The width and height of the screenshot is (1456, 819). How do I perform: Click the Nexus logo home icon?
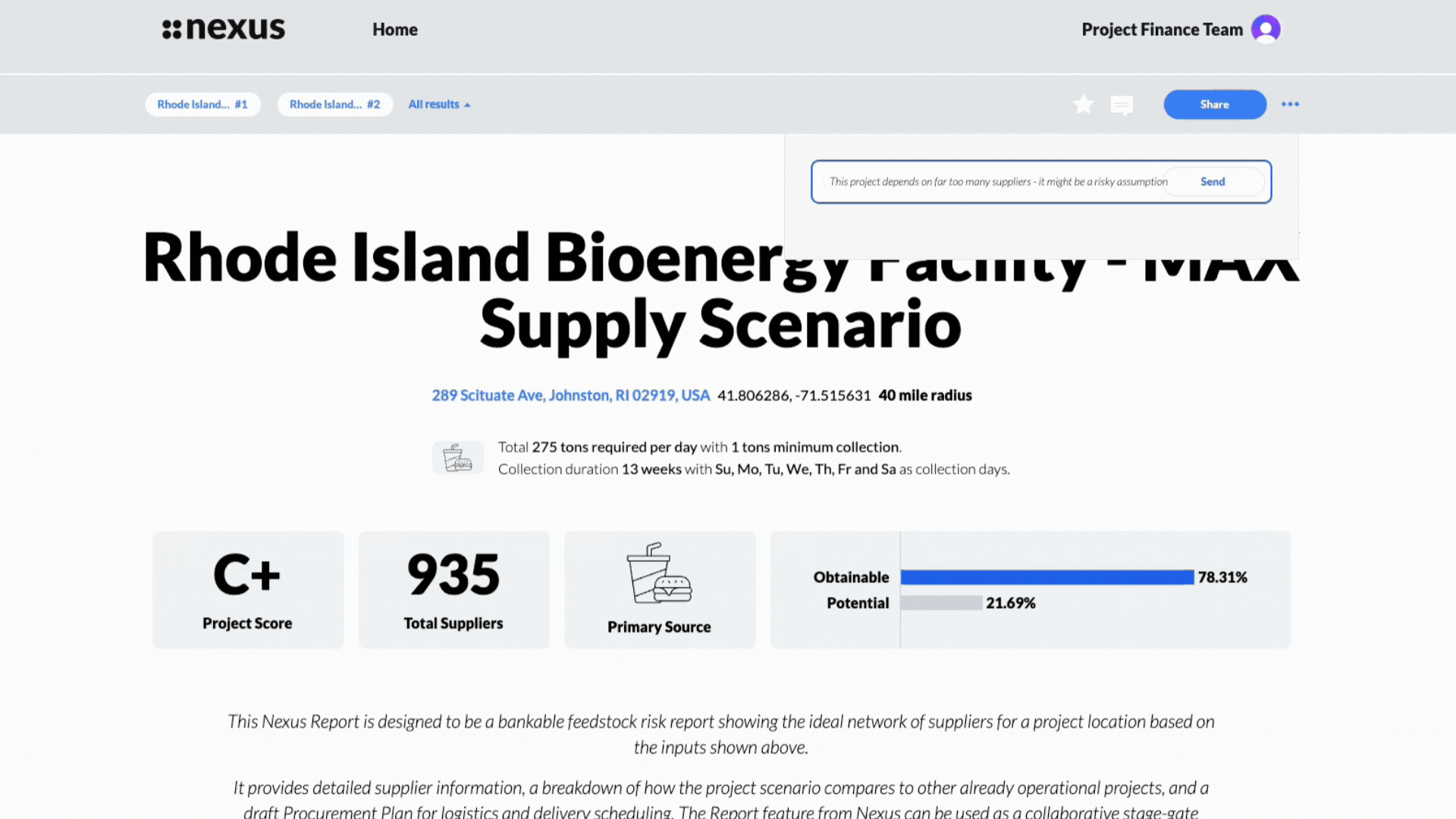pyautogui.click(x=222, y=29)
